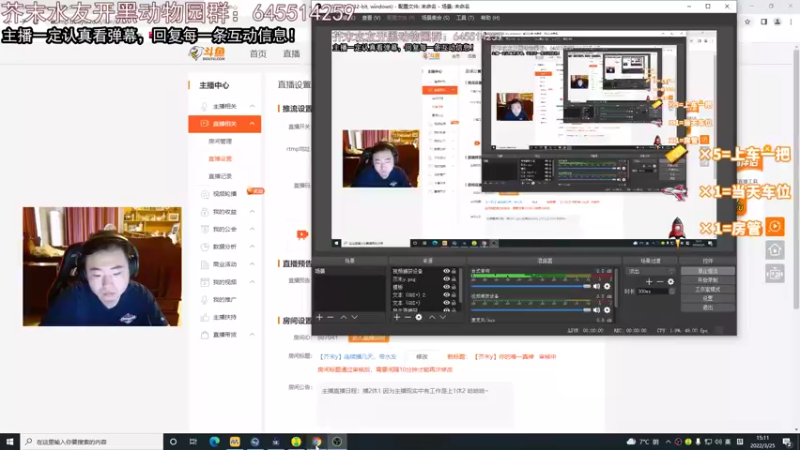
Task: Remove the scene transition with minus icon
Action: click(x=660, y=282)
